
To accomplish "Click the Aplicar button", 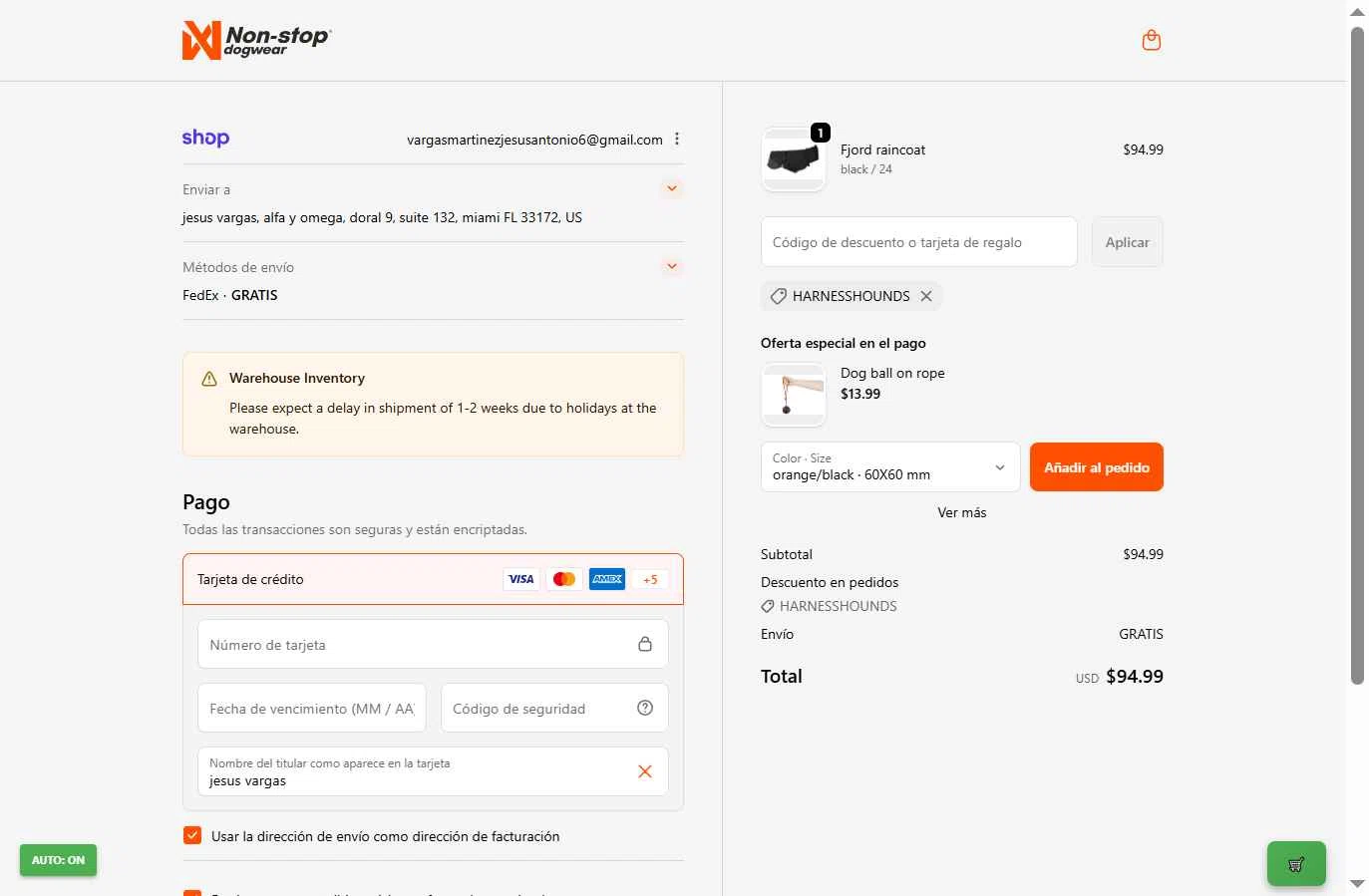I will (1127, 242).
